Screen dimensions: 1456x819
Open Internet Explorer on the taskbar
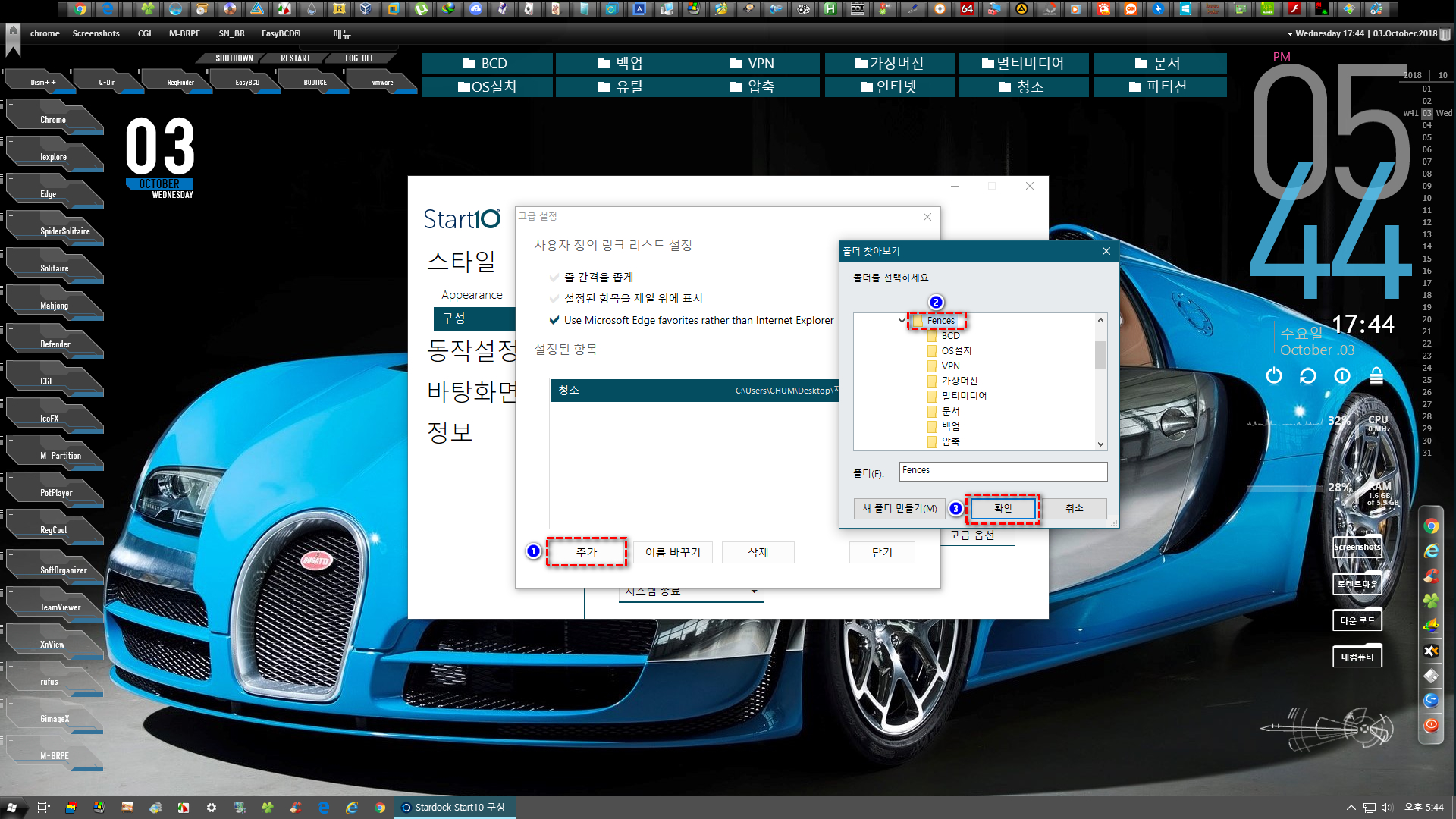[x=352, y=808]
